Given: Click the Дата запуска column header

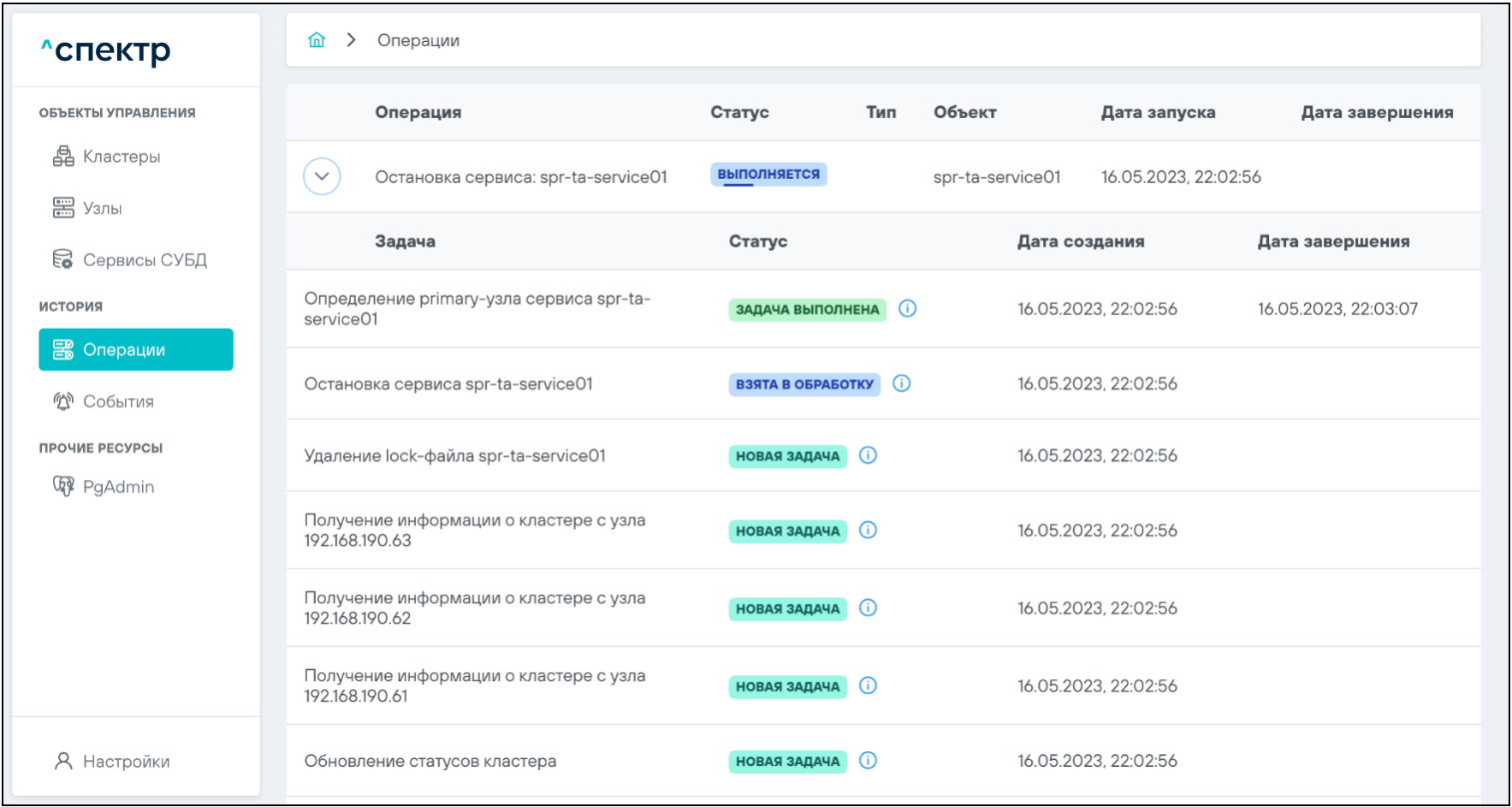Looking at the screenshot, I should click(x=1157, y=113).
